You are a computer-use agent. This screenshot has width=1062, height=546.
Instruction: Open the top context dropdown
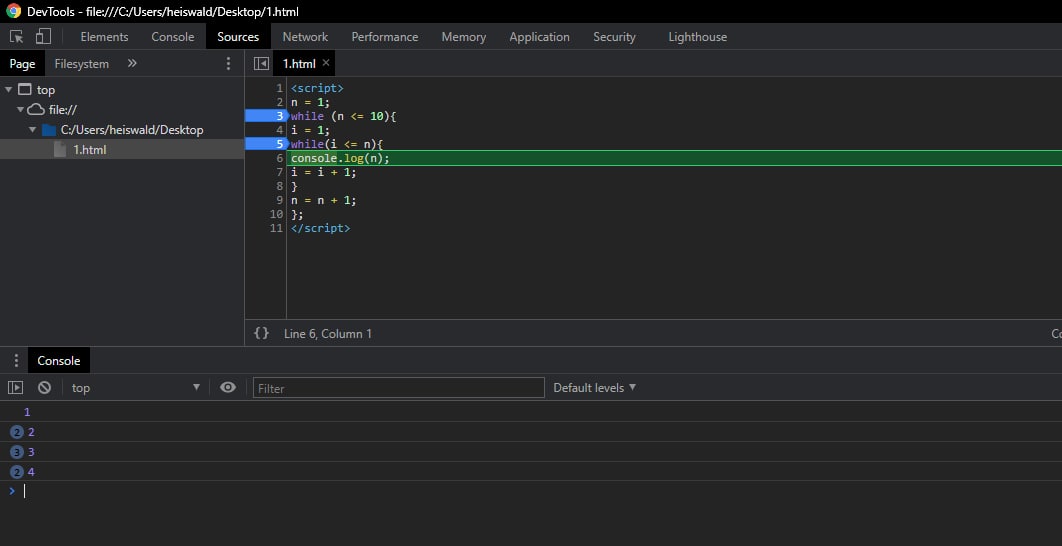tap(135, 387)
